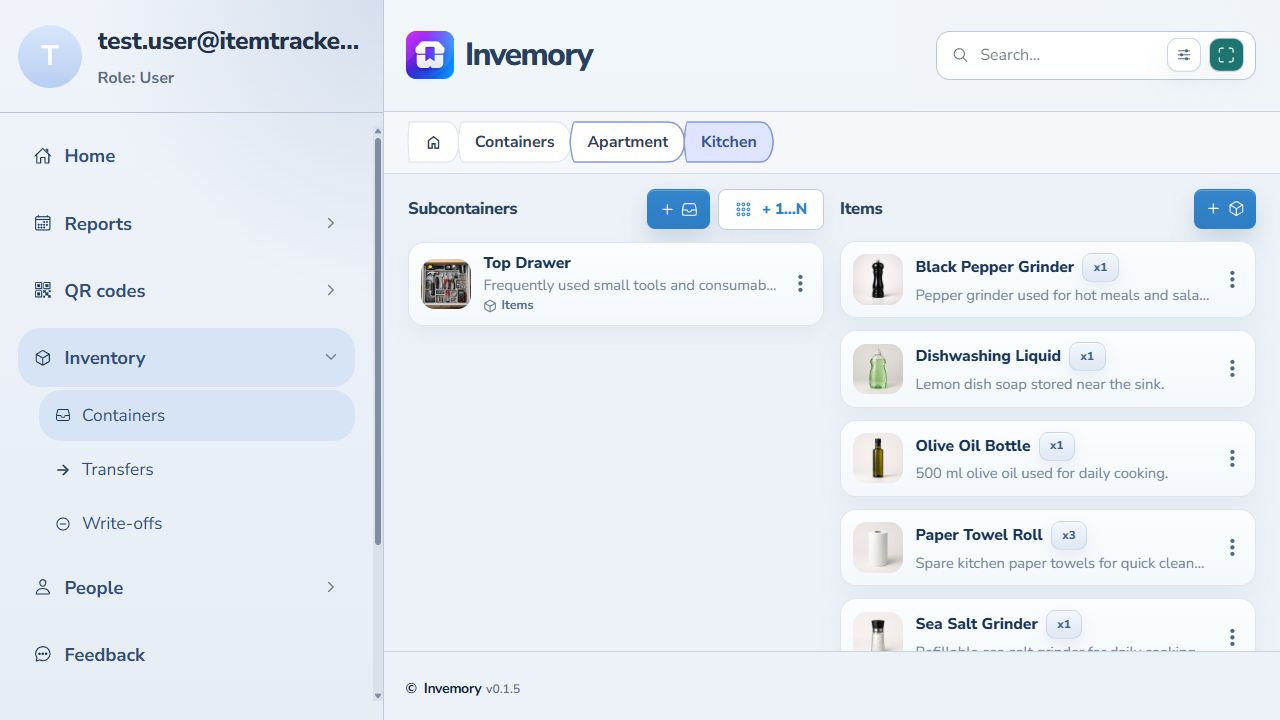The image size is (1280, 720).
Task: Click the Sea Salt Grinder title
Action: pyautogui.click(x=977, y=624)
